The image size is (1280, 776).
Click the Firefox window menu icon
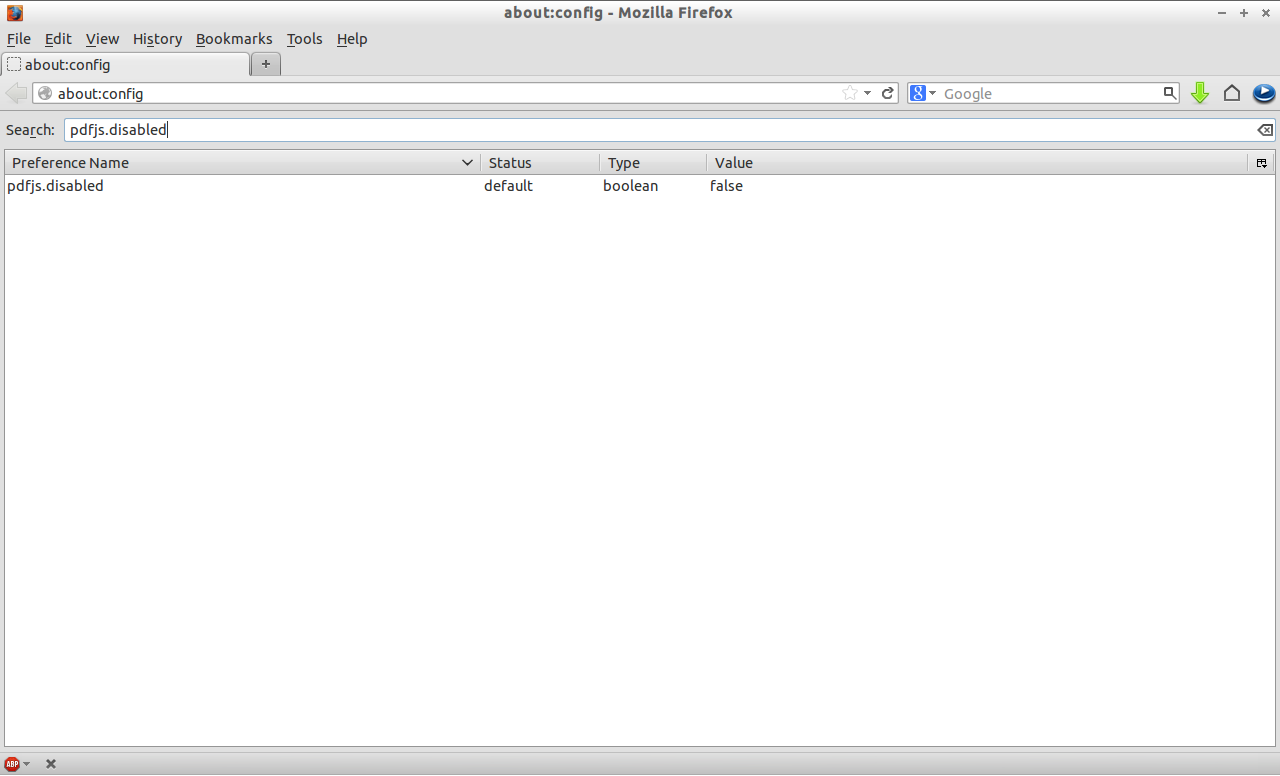tap(14, 13)
